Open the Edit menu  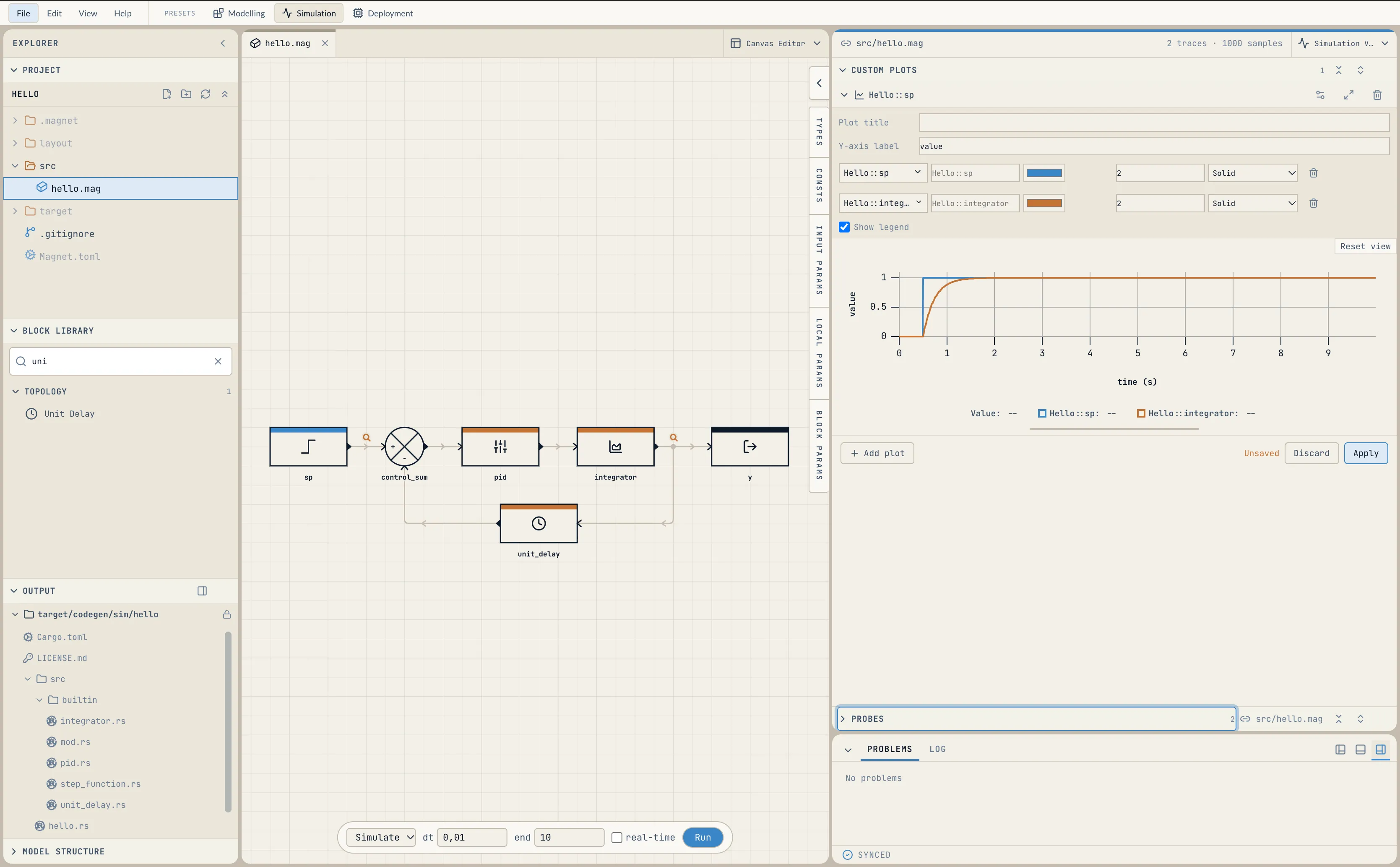[x=55, y=13]
